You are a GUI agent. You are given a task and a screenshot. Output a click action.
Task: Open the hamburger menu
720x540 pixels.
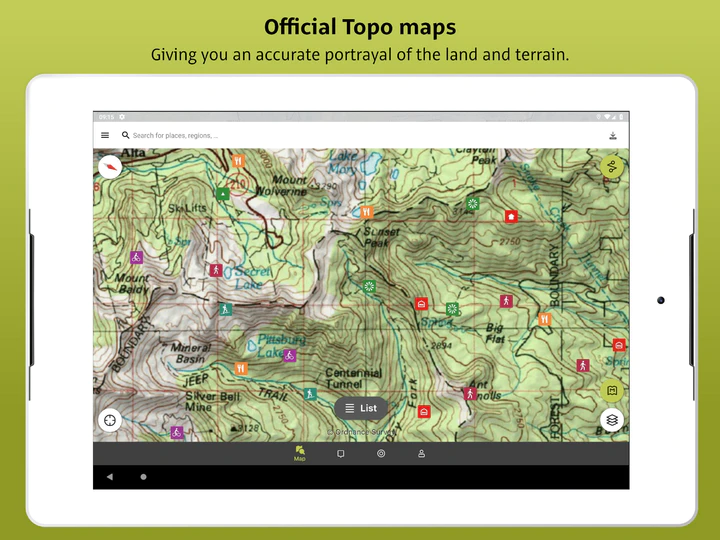pyautogui.click(x=105, y=135)
